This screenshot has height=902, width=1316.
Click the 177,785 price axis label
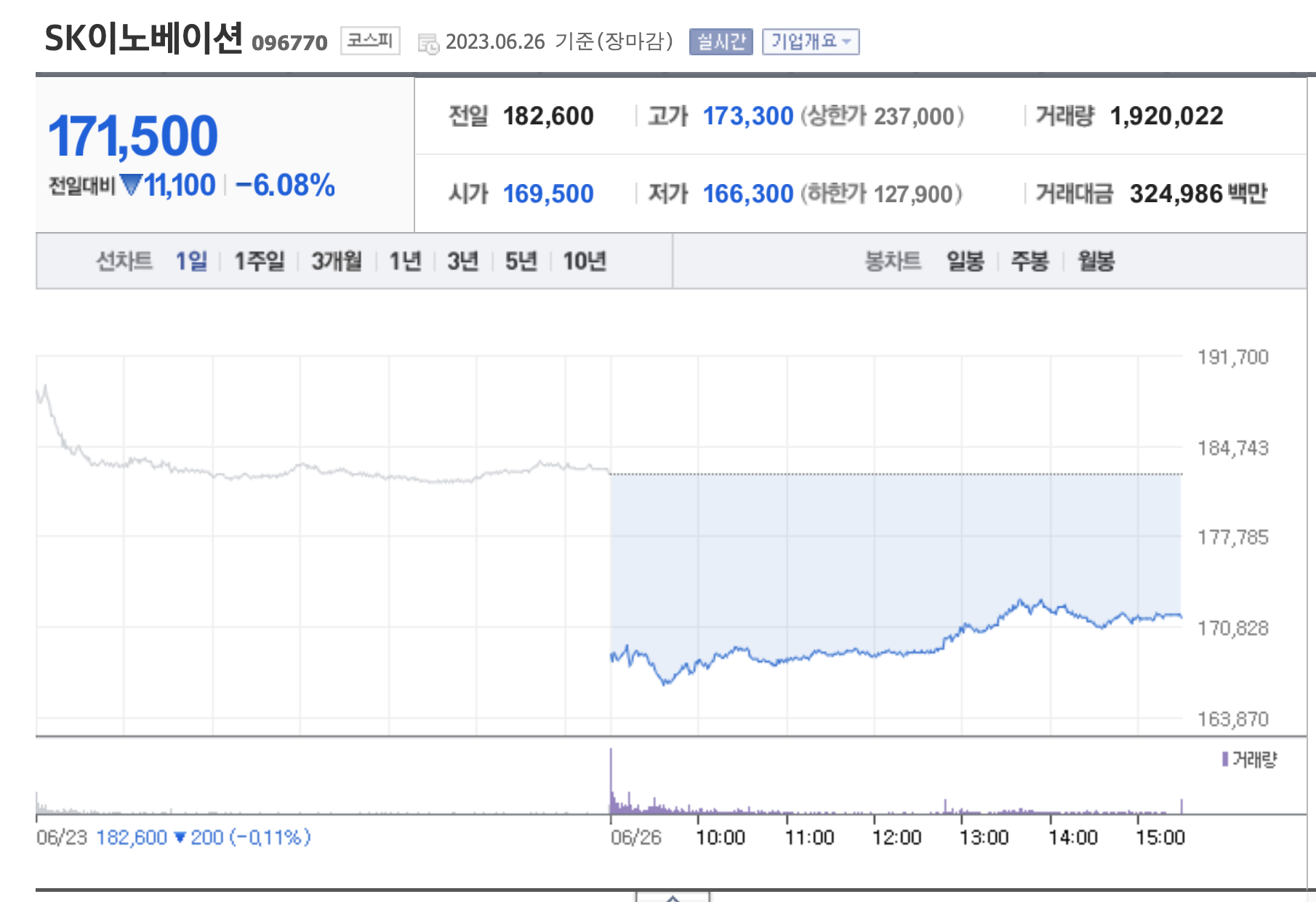coord(1232,538)
